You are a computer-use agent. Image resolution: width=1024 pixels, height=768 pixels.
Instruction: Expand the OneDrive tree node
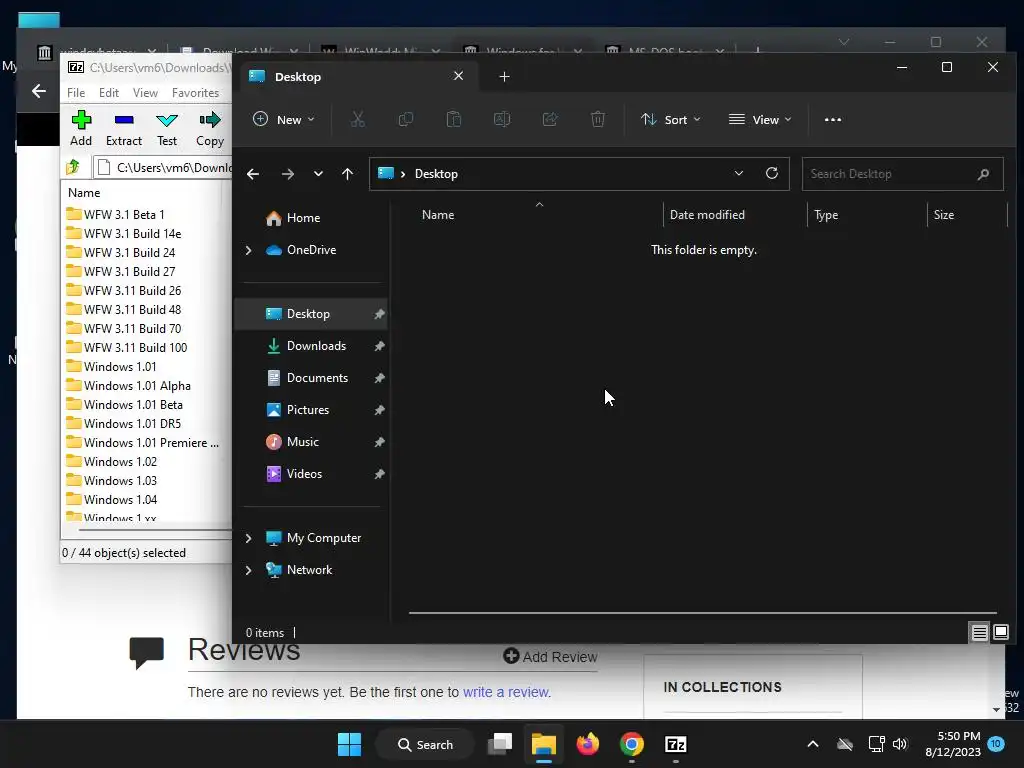pos(248,250)
